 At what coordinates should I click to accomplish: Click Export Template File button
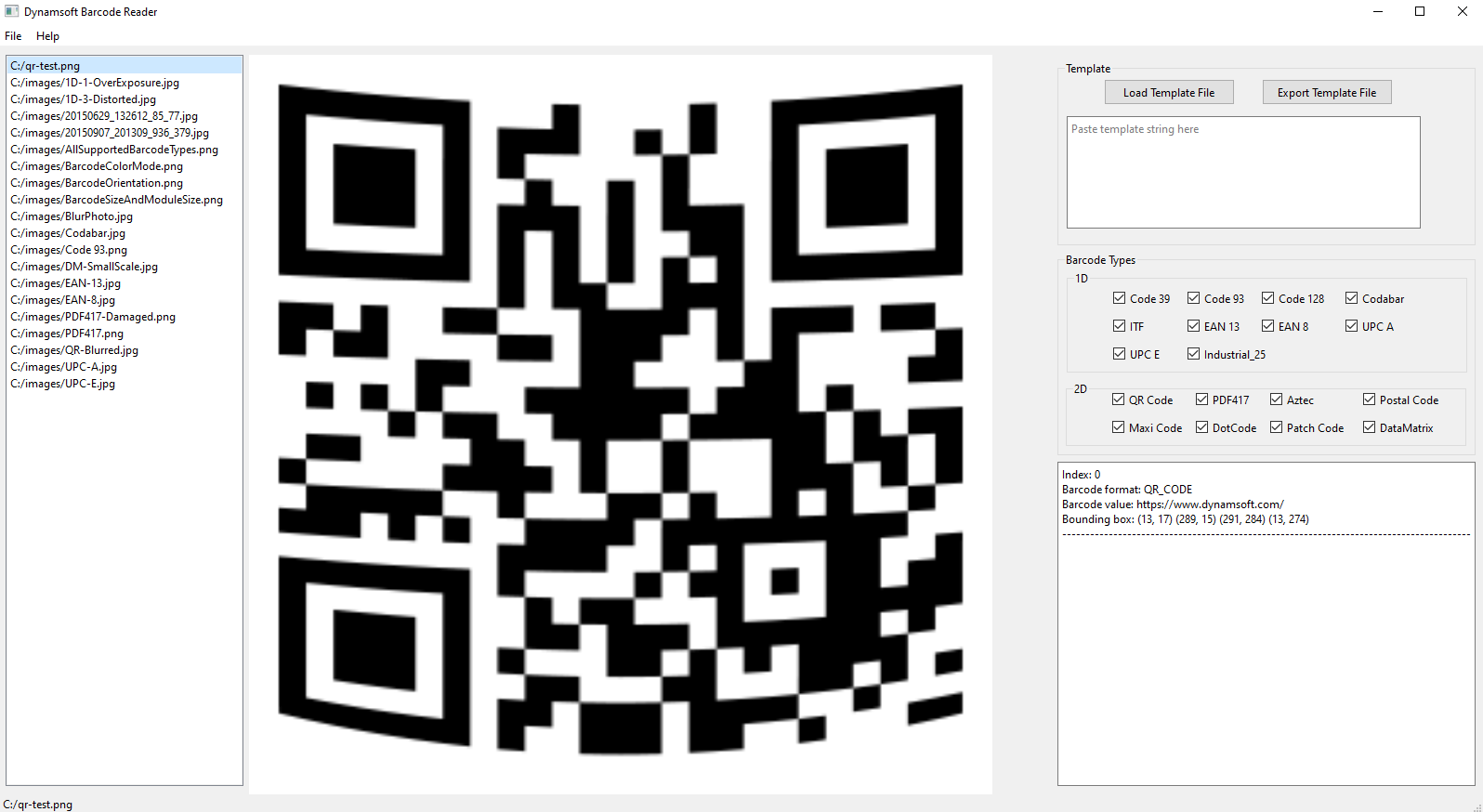[1326, 93]
